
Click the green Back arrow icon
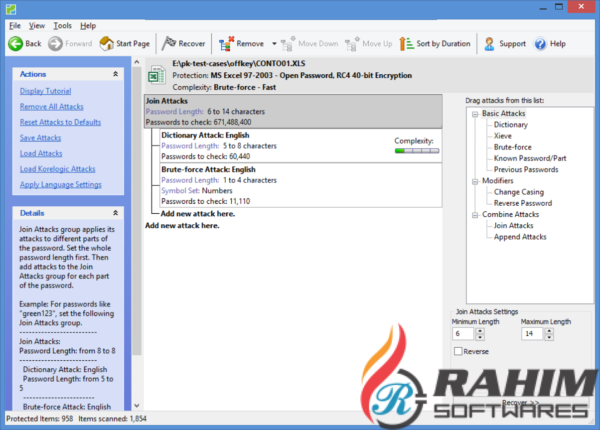[x=16, y=44]
